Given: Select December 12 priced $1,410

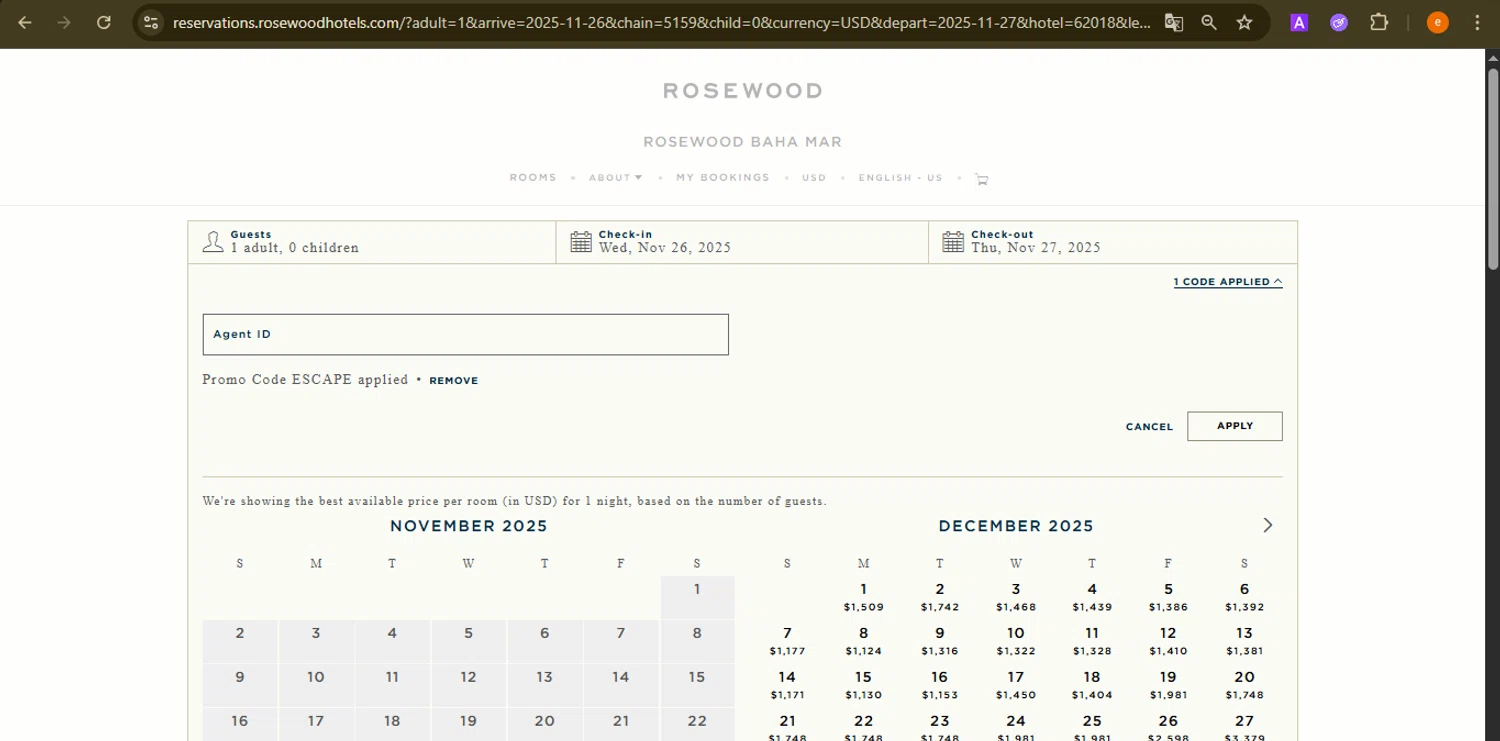Looking at the screenshot, I should click(x=1168, y=641).
